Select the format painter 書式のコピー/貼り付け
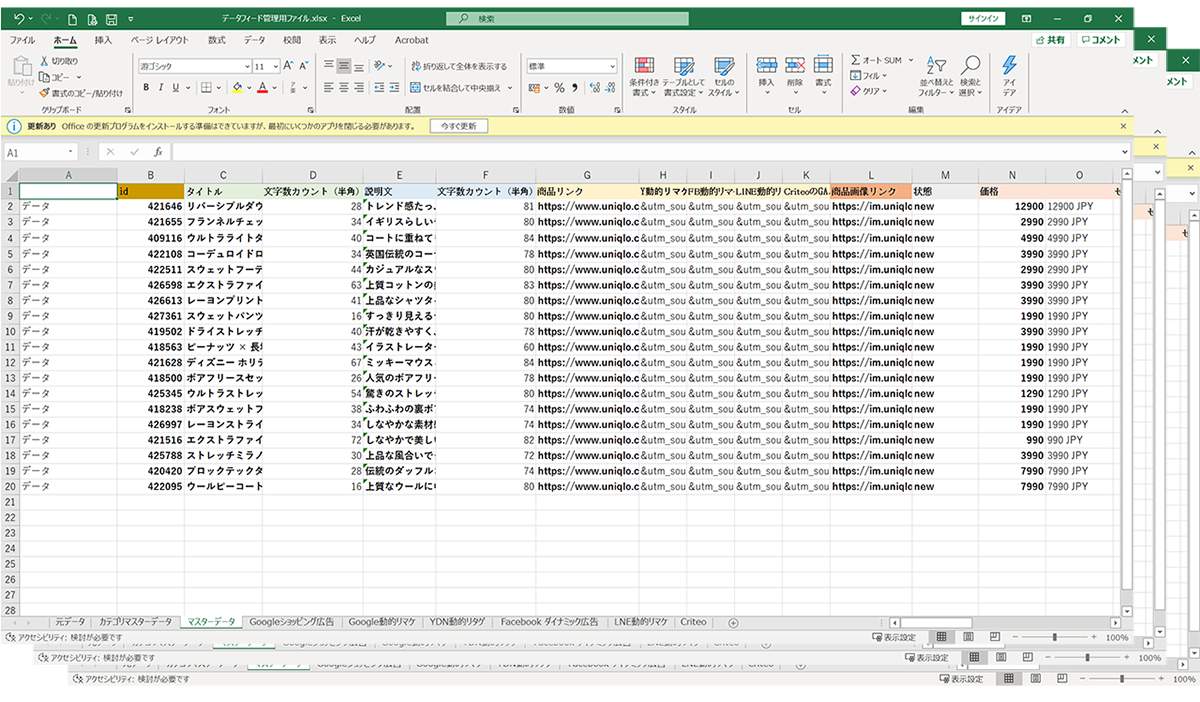Screen dimensions: 1200x702 point(82,93)
